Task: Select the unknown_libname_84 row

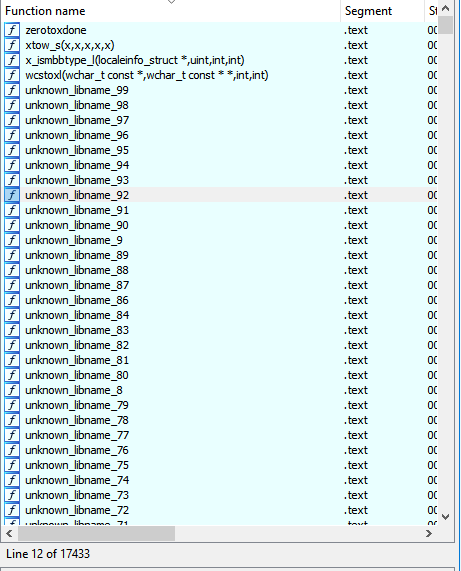Action: (x=220, y=315)
